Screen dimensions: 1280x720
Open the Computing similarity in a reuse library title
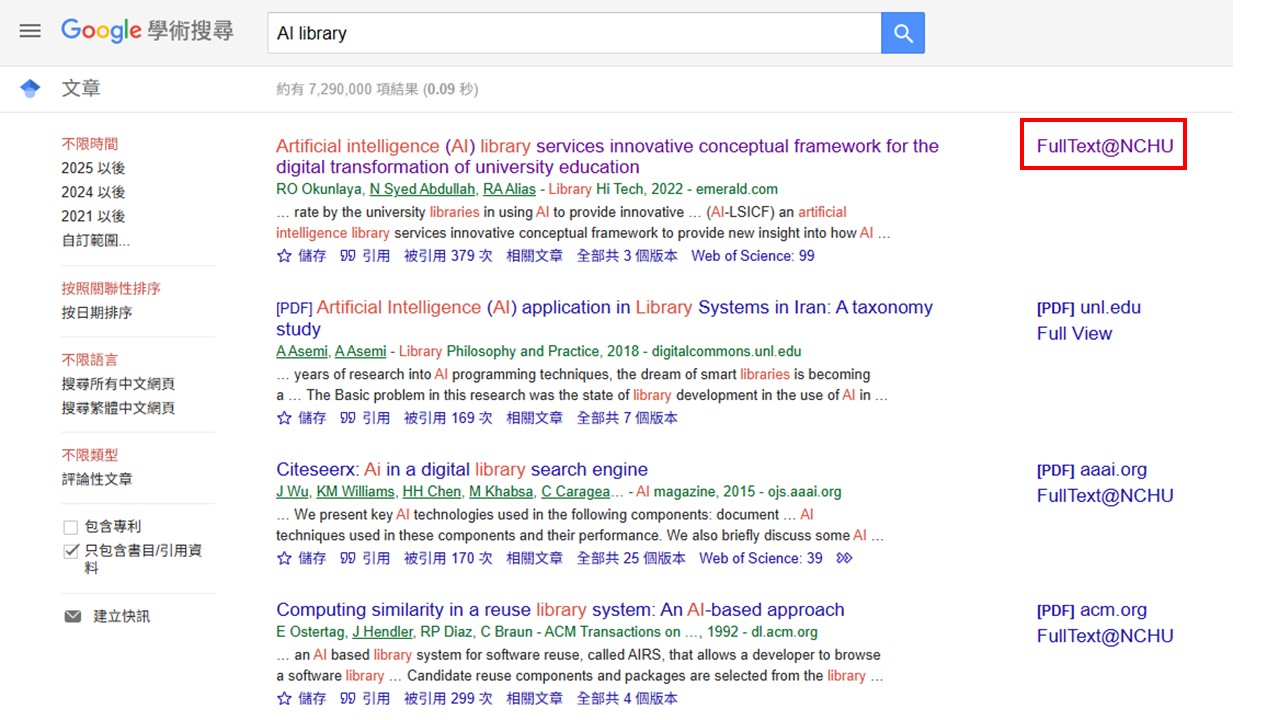tap(560, 610)
